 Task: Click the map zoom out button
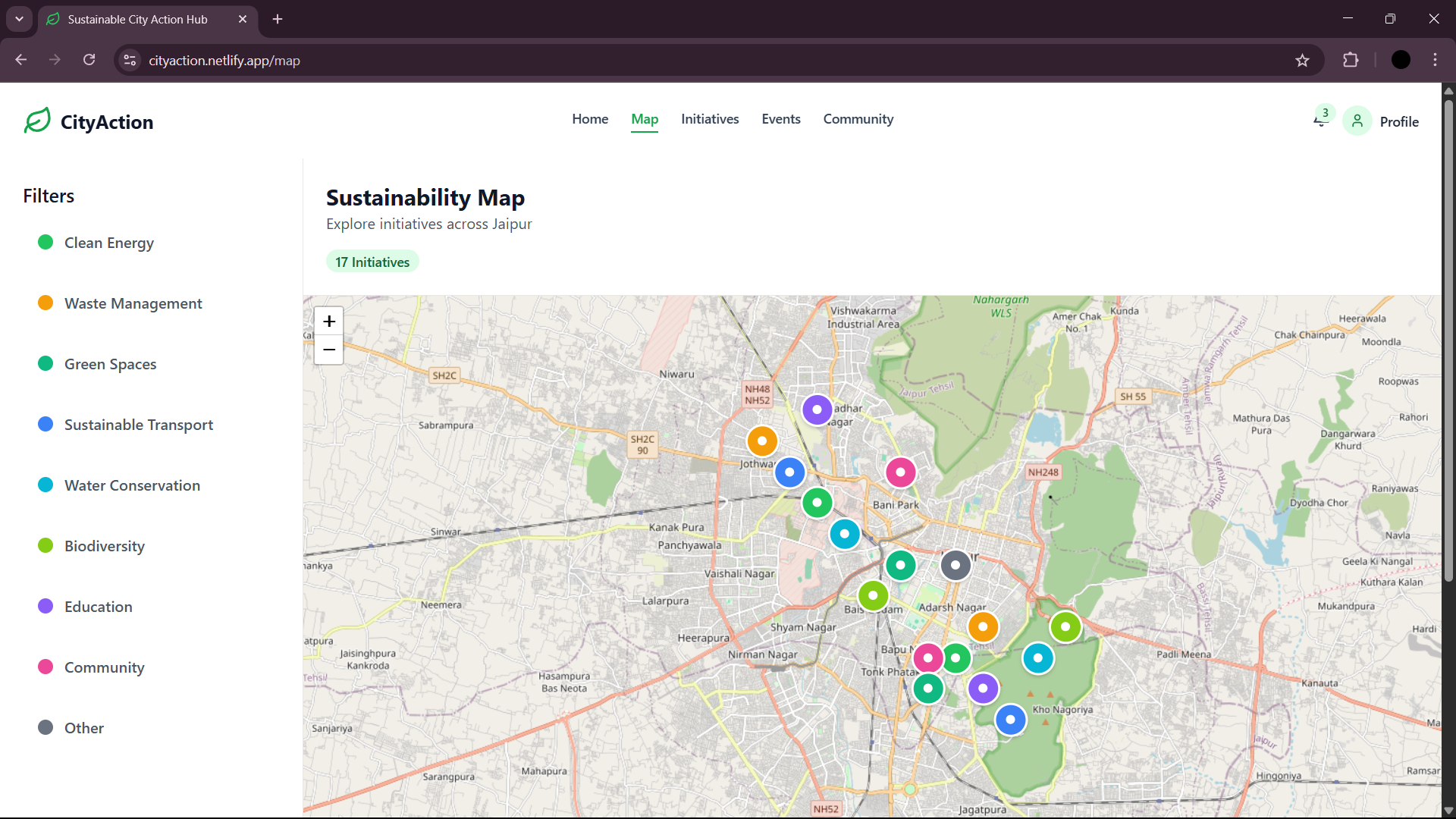point(329,350)
